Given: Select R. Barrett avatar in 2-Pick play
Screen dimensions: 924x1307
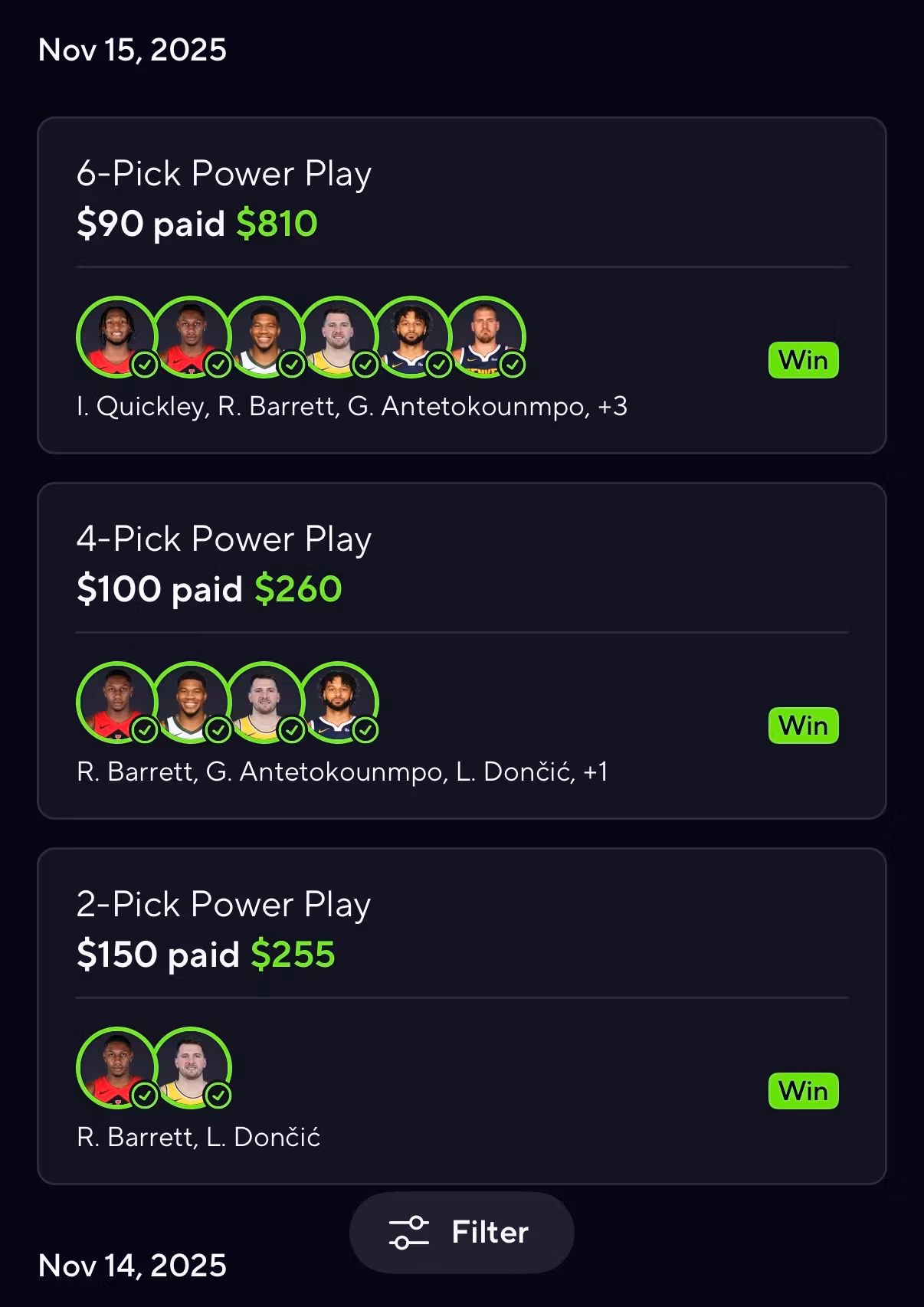Looking at the screenshot, I should coord(116,1068).
